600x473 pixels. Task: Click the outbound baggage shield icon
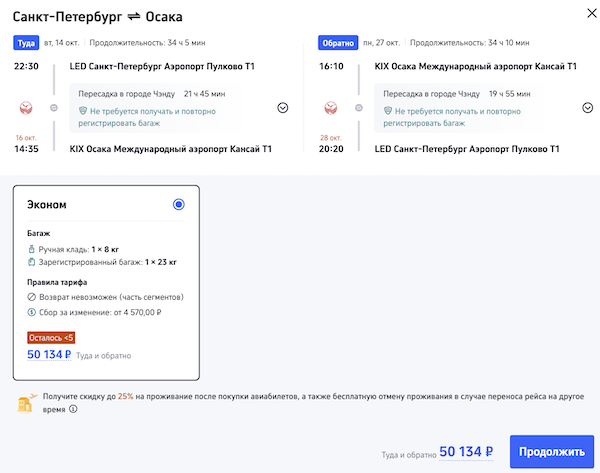click(83, 111)
